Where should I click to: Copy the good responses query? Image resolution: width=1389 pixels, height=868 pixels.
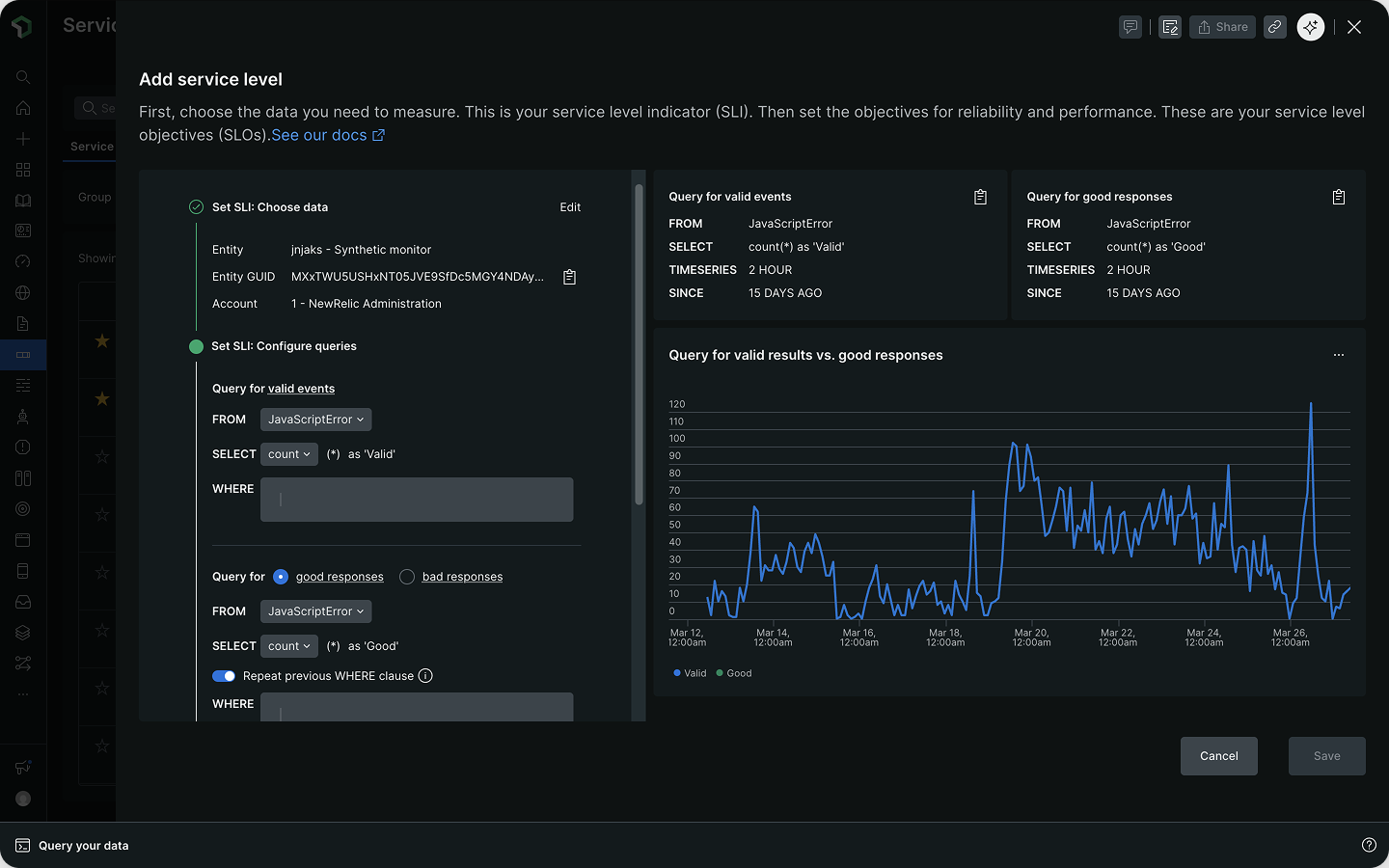(1339, 197)
